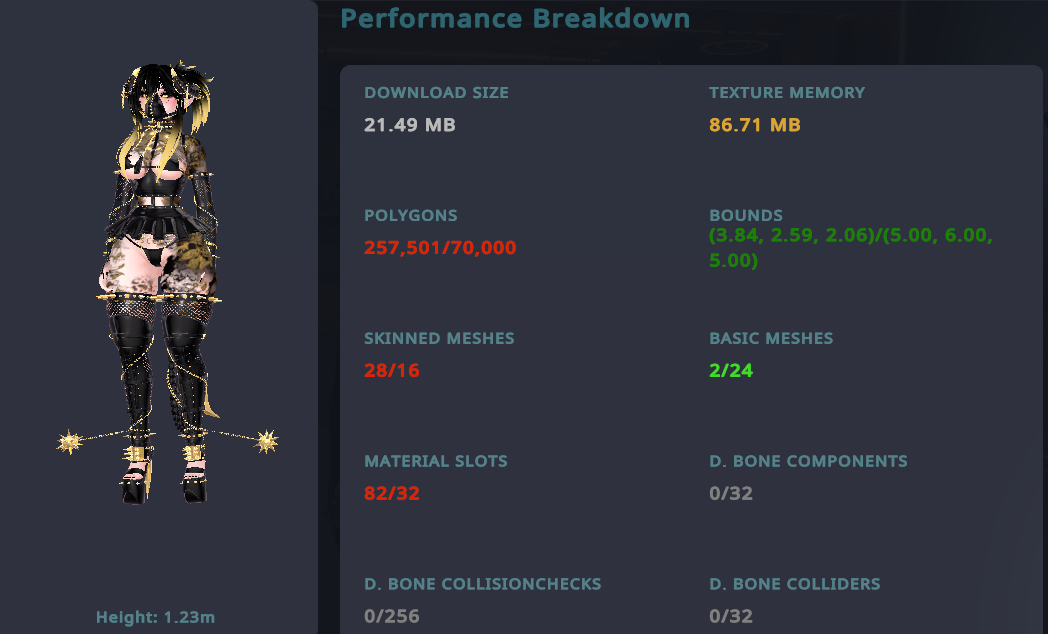
Task: Click the Height: 1.23m label
Action: [x=155, y=617]
